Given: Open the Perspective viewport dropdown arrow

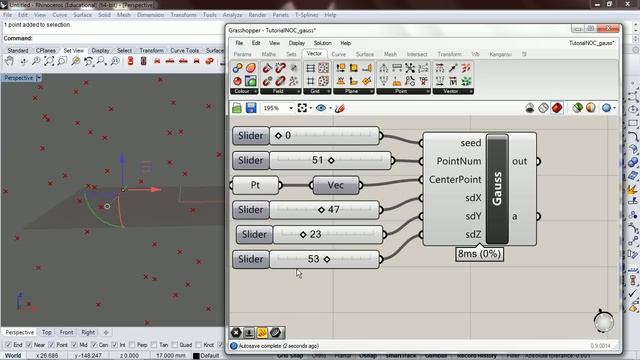Looking at the screenshot, I should point(39,78).
